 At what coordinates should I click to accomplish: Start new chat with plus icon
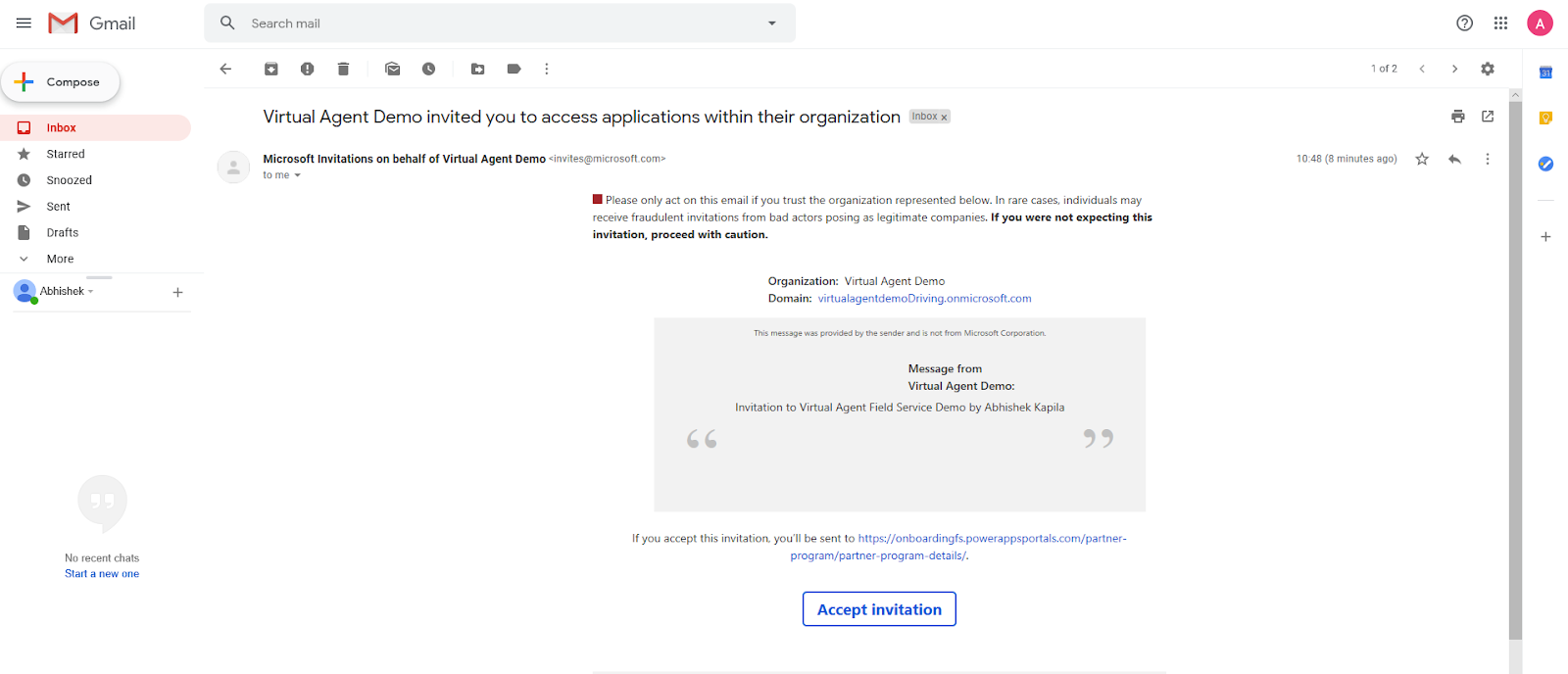click(177, 292)
